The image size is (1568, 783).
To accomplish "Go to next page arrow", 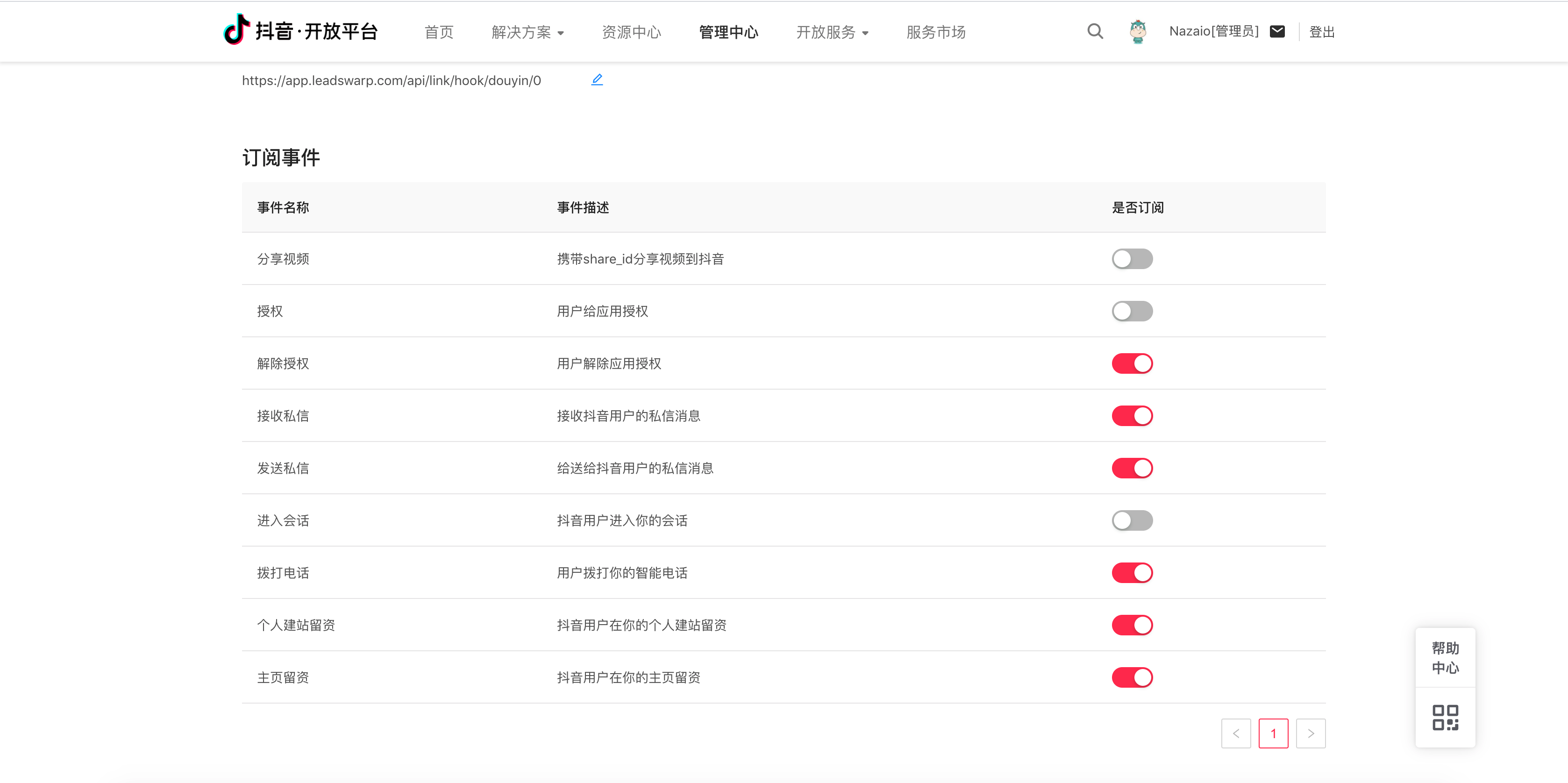I will point(1311,733).
